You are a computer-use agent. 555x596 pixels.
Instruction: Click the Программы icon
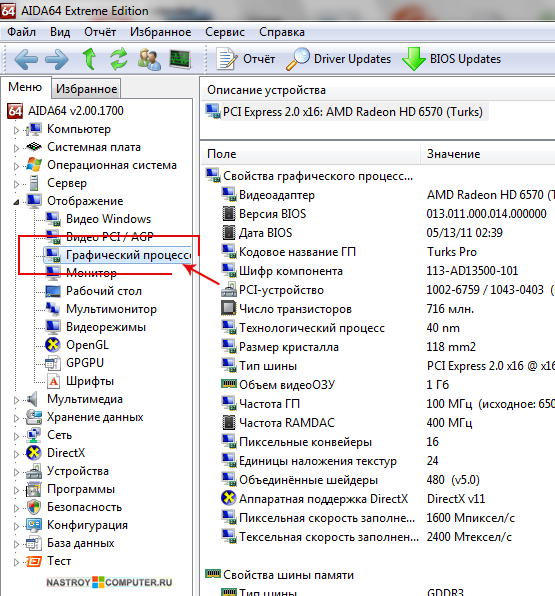click(33, 489)
